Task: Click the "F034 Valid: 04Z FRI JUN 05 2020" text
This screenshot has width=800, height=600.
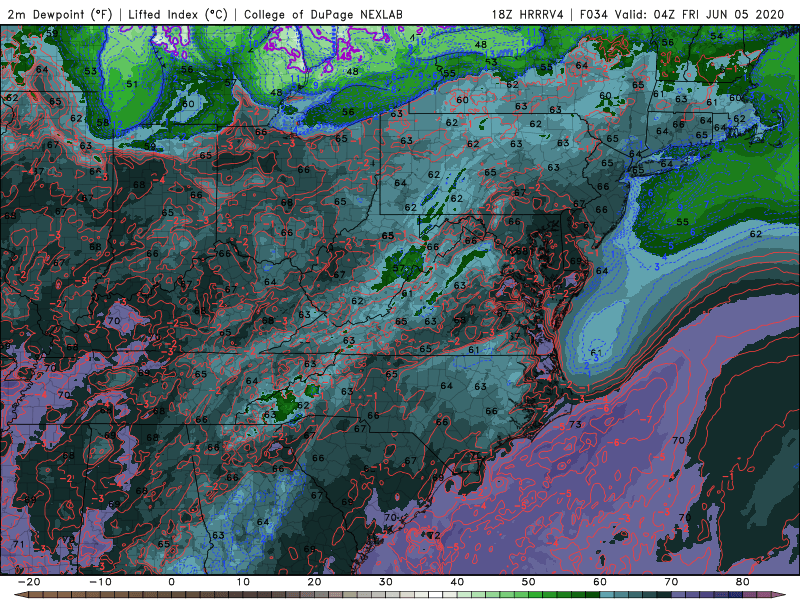Action: pos(682,14)
